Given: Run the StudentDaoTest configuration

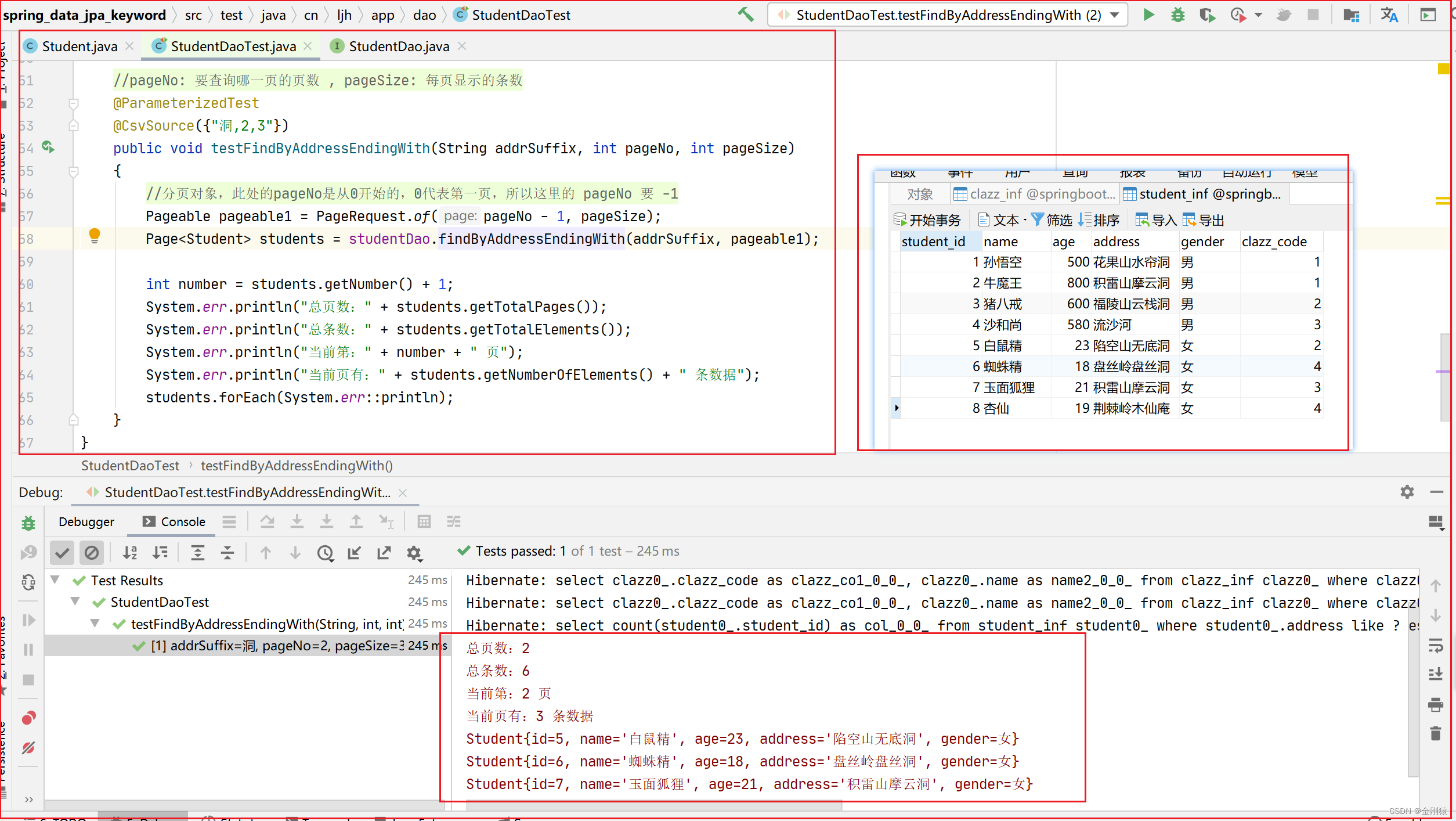Looking at the screenshot, I should tap(1148, 15).
